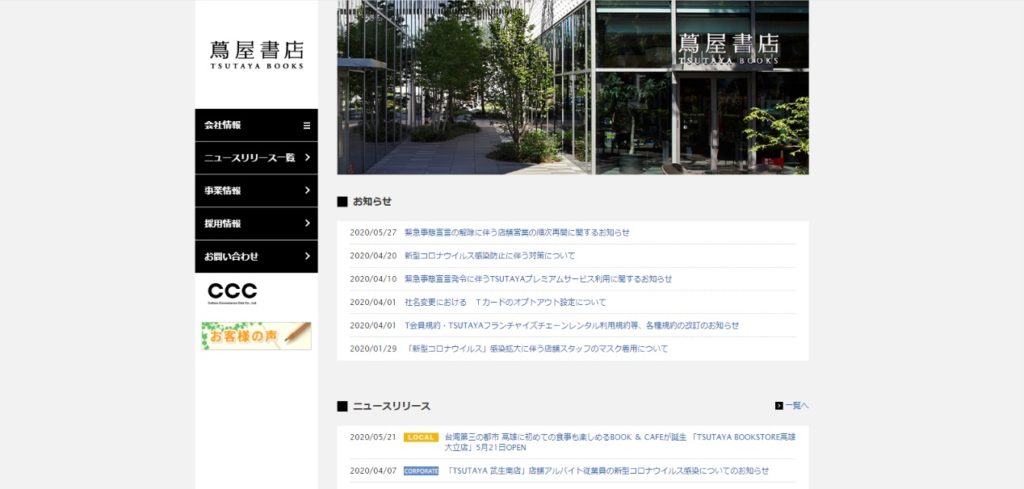
Task: Click the お問い合わせ chevron arrow
Action: coord(307,256)
